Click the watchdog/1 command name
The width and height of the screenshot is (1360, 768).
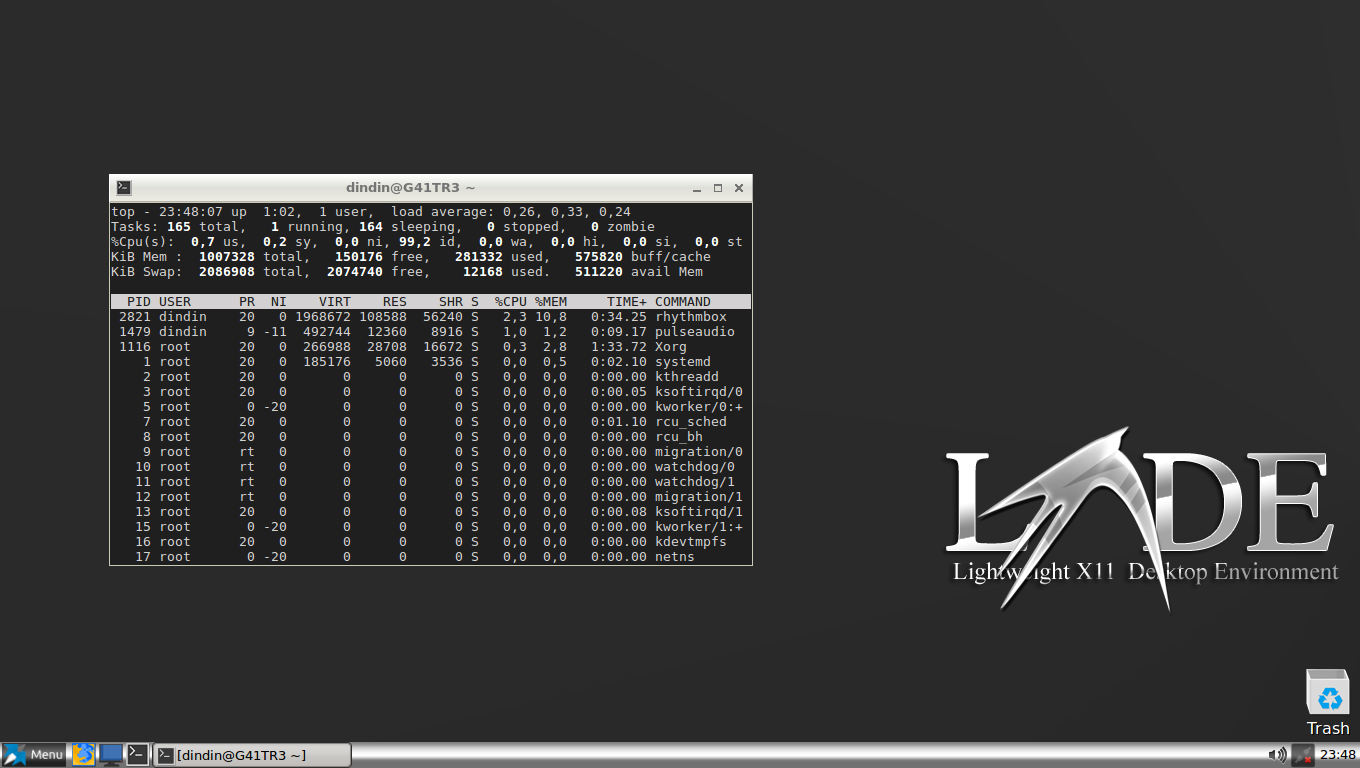point(695,482)
